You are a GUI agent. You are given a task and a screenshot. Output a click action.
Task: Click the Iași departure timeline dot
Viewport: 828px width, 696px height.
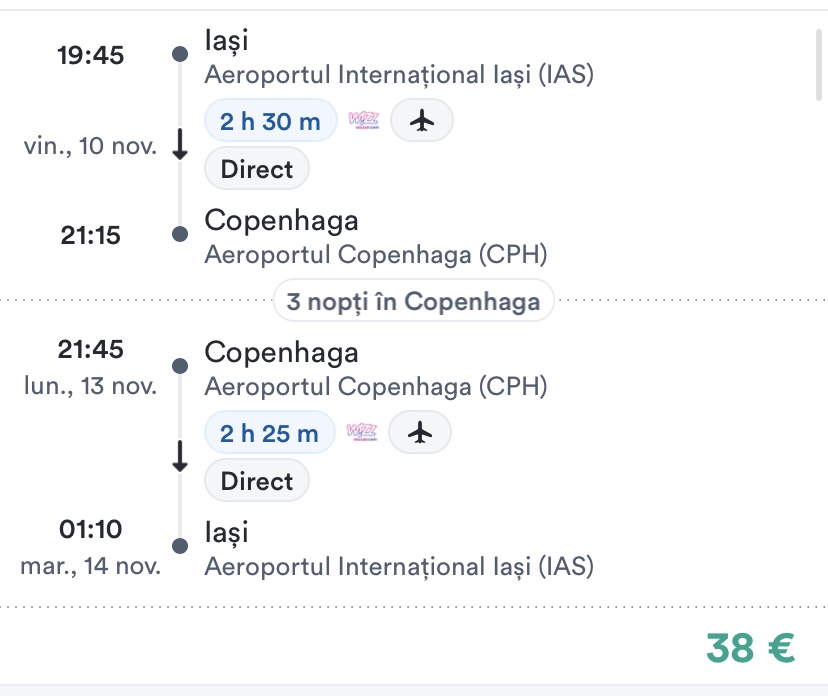(x=180, y=54)
